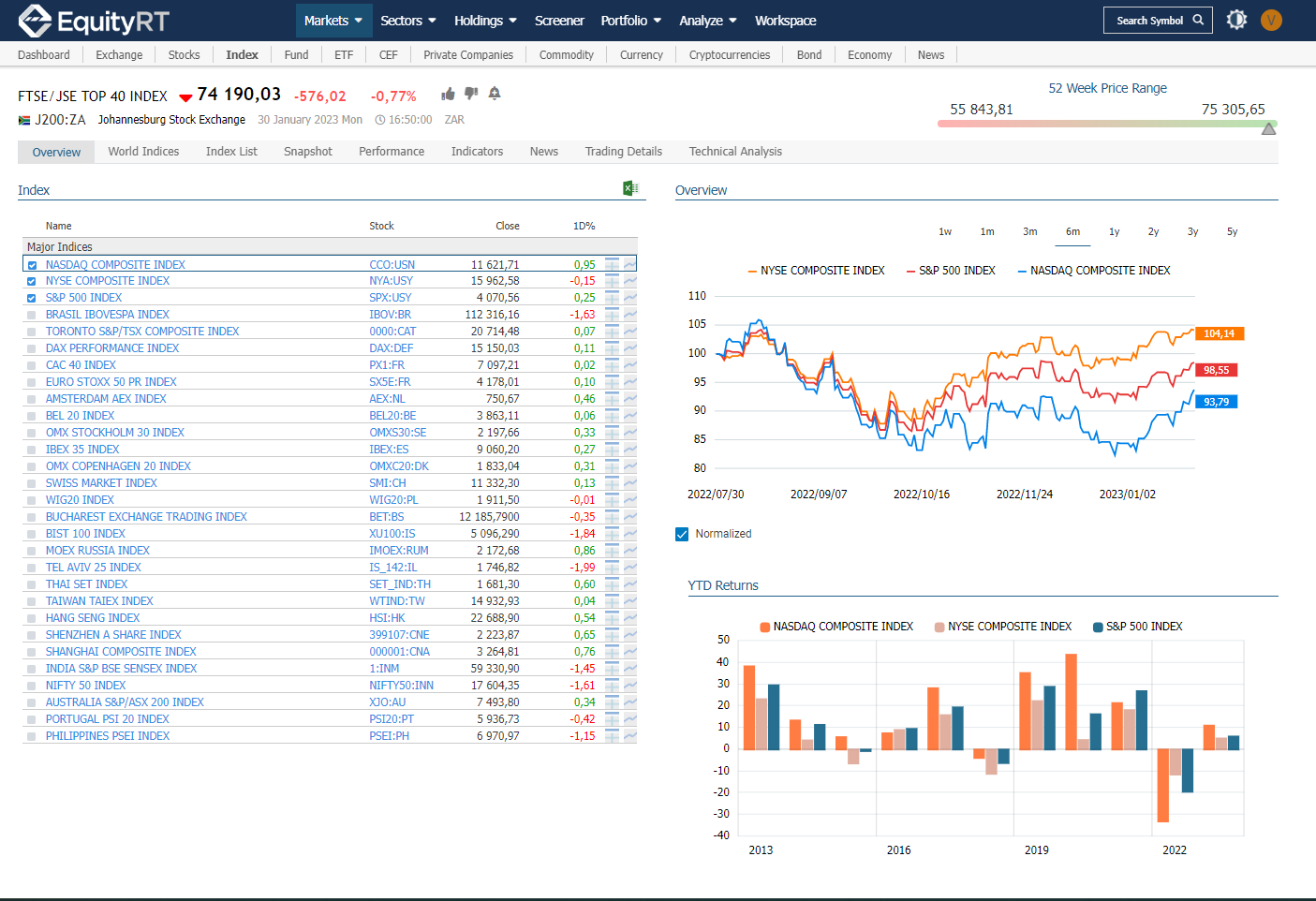This screenshot has width=1316, height=901.
Task: Check the DAX PERFORMANCE INDEX checkbox
Action: click(32, 348)
